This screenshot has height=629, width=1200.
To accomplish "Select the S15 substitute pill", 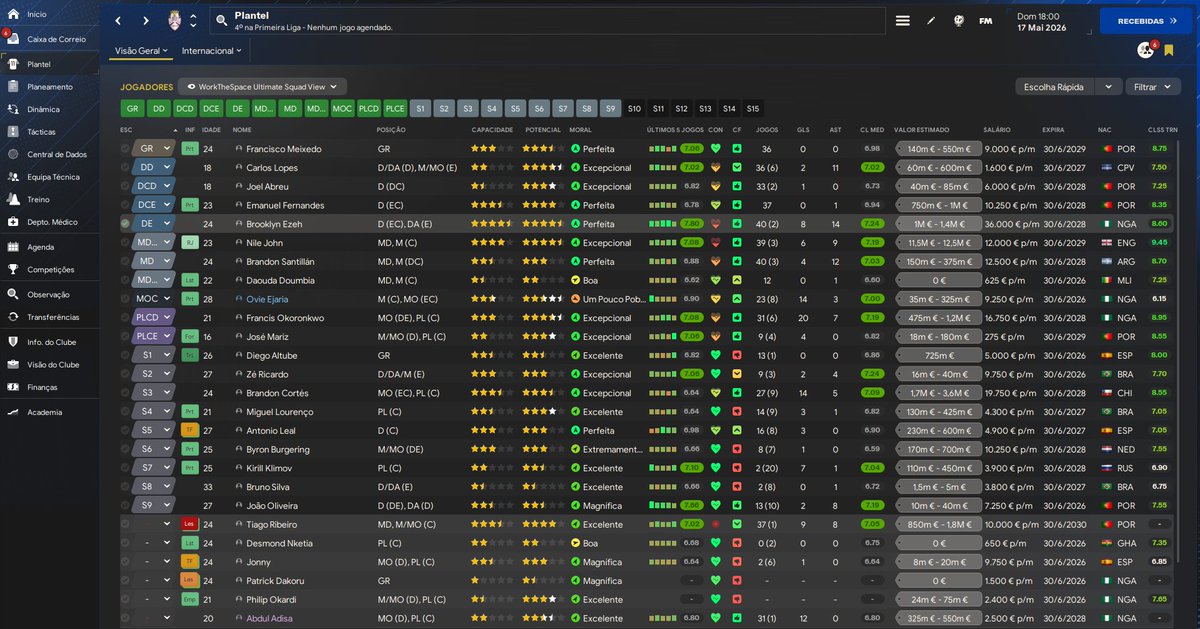I will [752, 108].
